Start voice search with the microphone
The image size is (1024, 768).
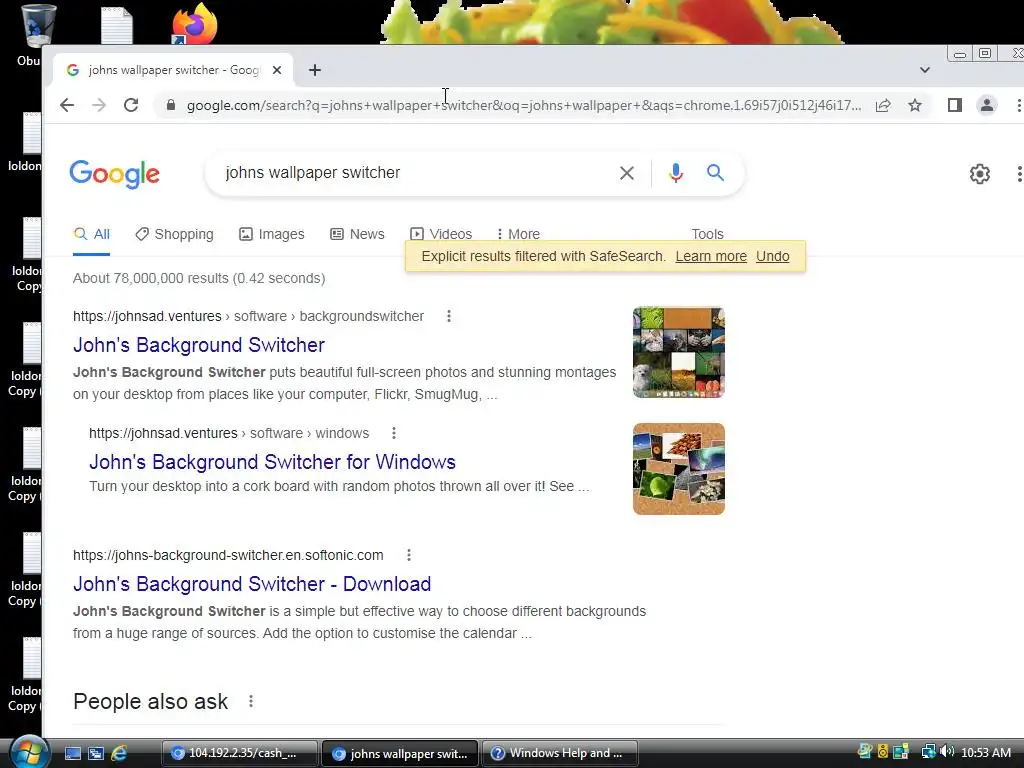tap(676, 173)
